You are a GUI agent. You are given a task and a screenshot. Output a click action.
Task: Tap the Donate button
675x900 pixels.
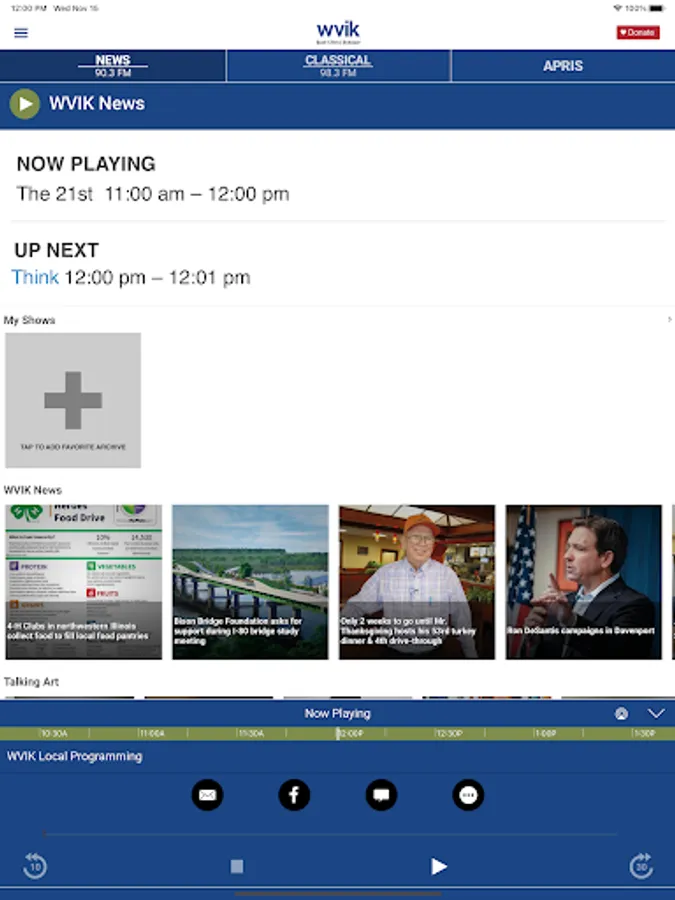coord(638,33)
